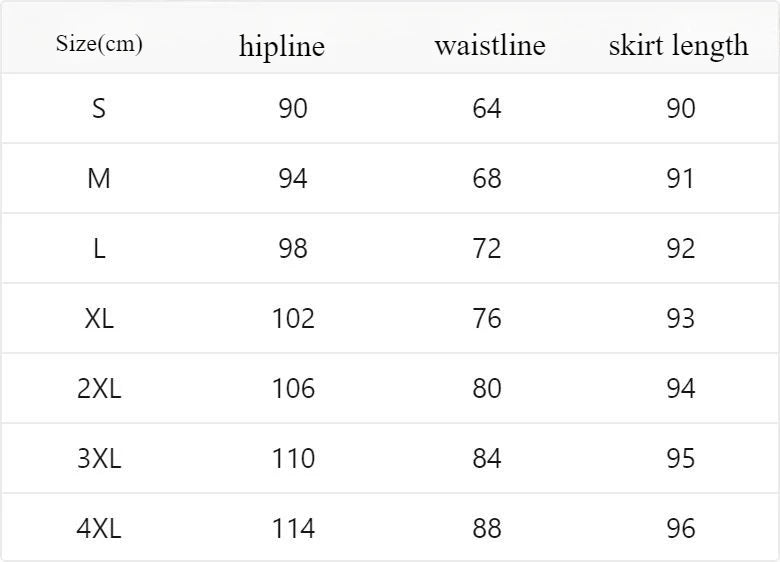Click hipline value 102 for XL
The image size is (780, 562).
[x=293, y=318]
